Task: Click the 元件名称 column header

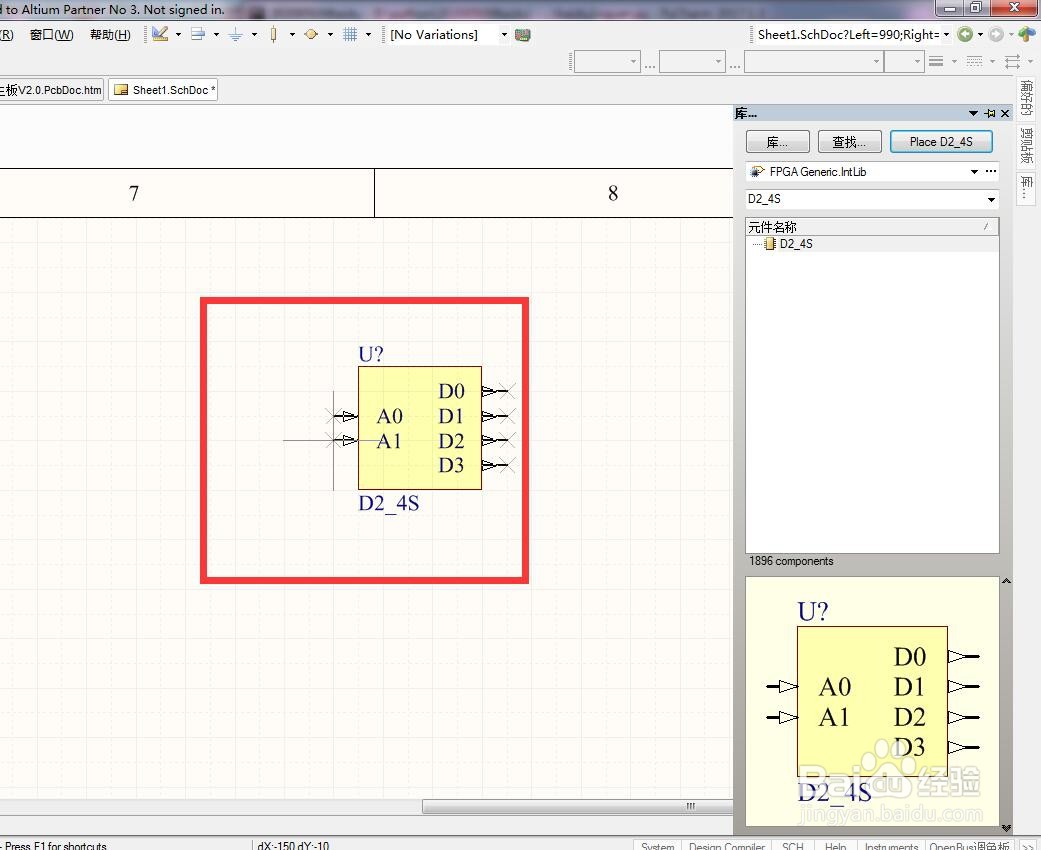Action: click(872, 227)
